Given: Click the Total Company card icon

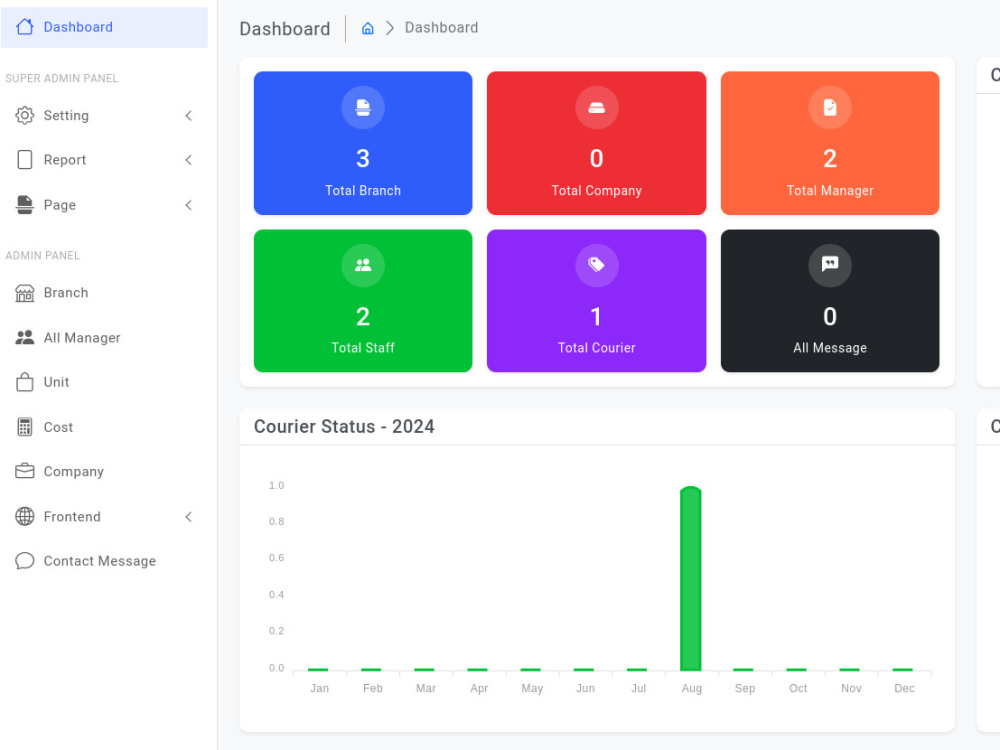Looking at the screenshot, I should 596,107.
